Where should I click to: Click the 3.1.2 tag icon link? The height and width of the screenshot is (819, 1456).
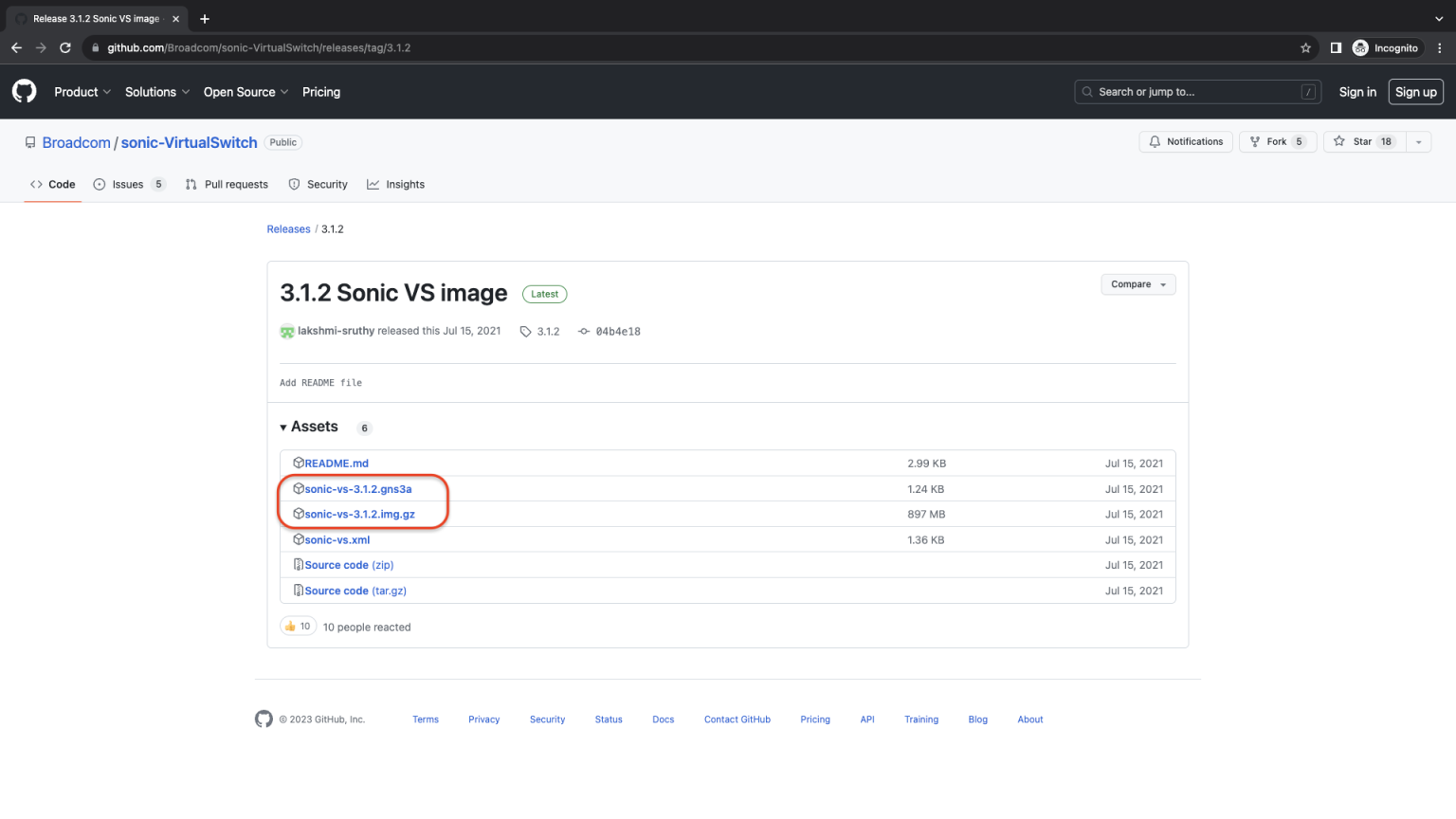[x=540, y=332]
